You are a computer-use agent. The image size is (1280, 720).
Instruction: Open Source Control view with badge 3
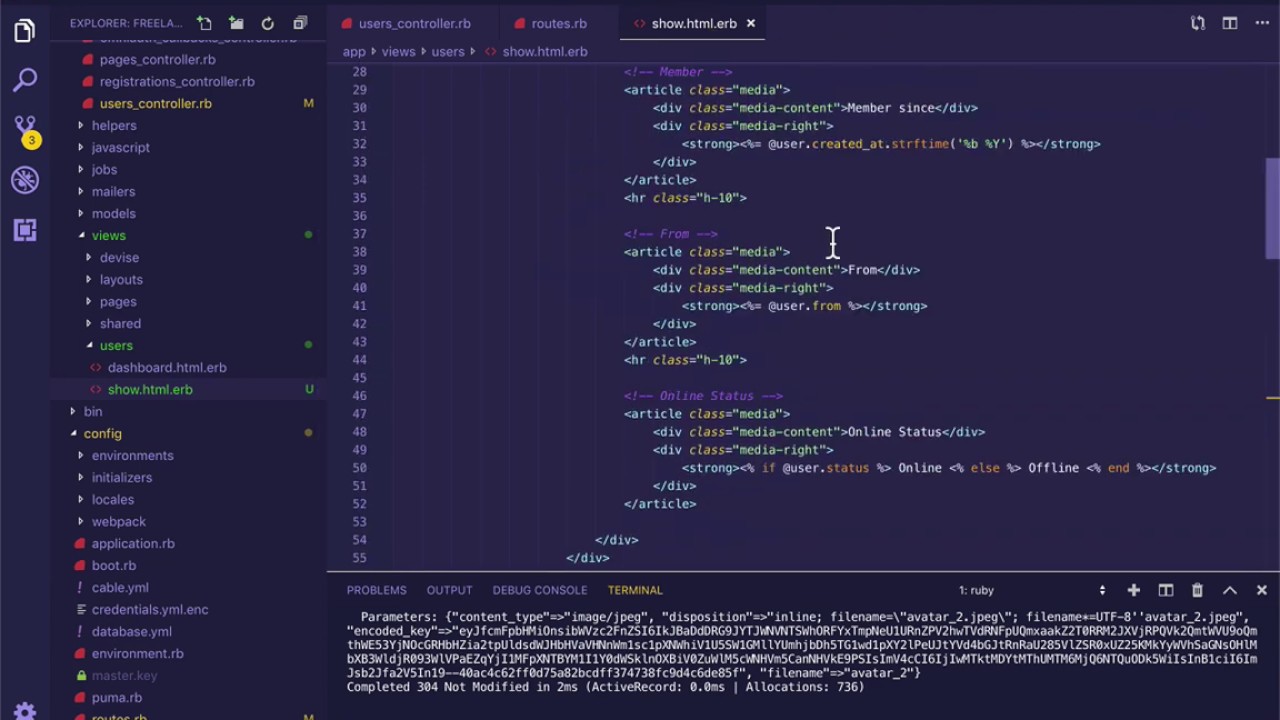[25, 130]
